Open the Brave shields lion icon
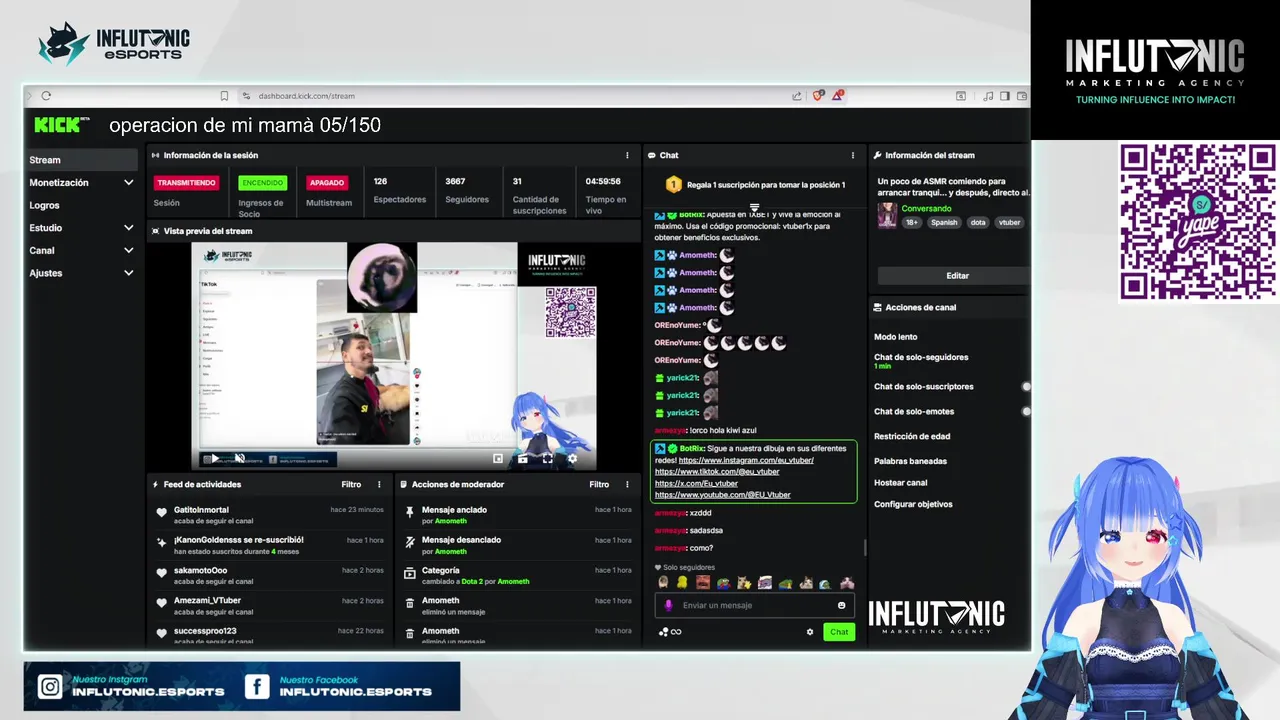Viewport: 1280px width, 720px height. pyautogui.click(x=818, y=96)
